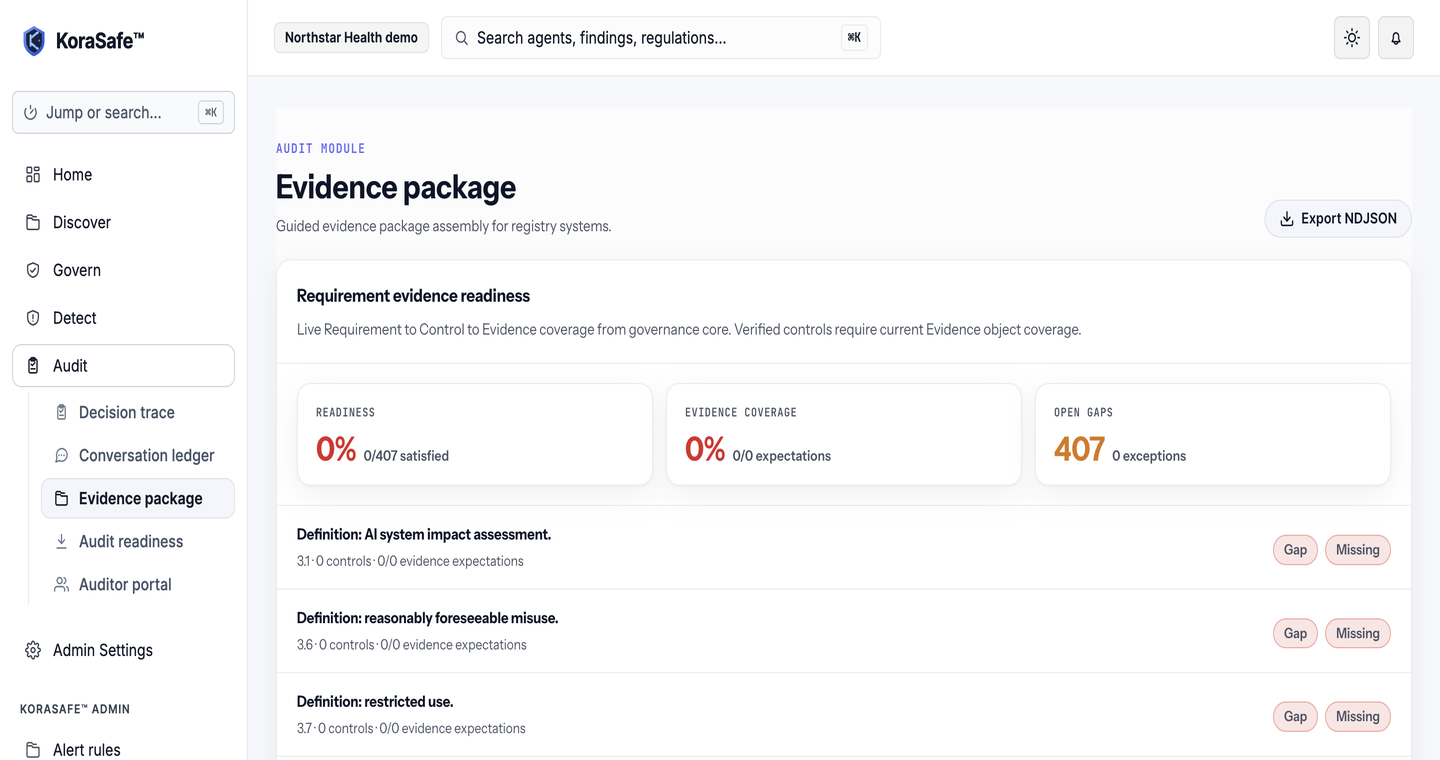Click the Conversation ledger chat bubble icon
Image resolution: width=1440 pixels, height=760 pixels.
pyautogui.click(x=61, y=455)
